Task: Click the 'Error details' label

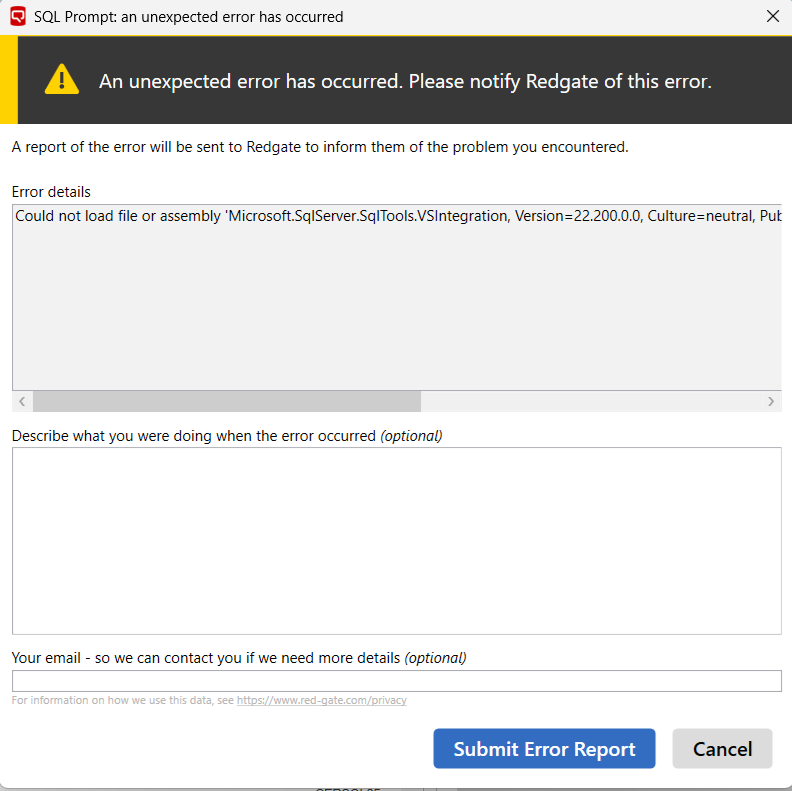Action: point(51,192)
